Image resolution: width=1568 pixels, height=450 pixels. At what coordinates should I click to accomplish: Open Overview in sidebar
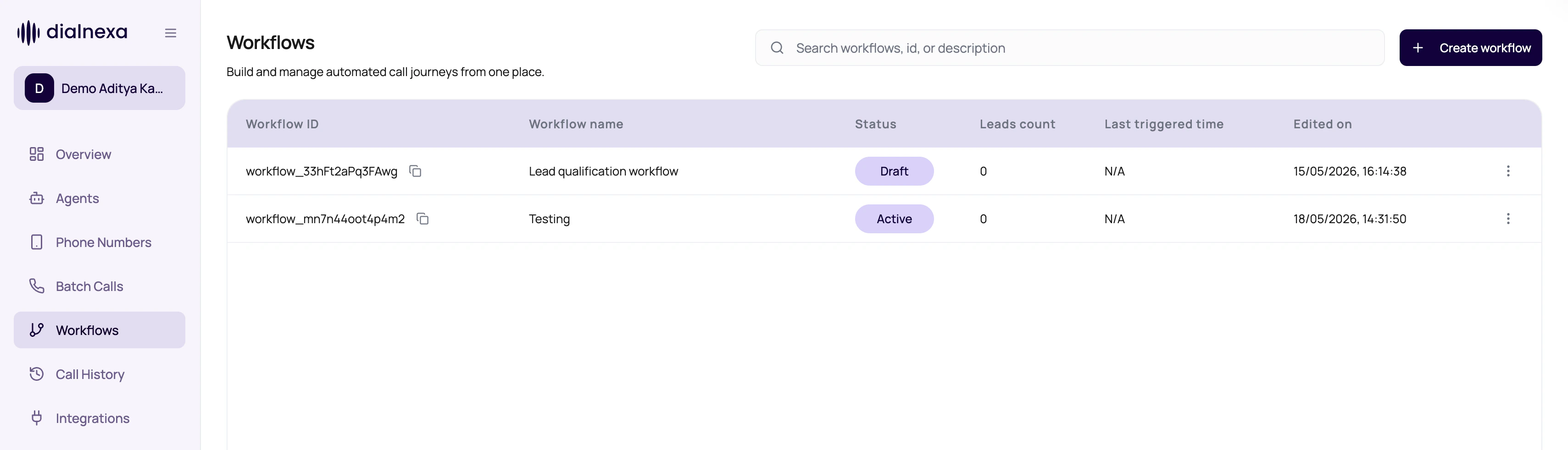99,154
